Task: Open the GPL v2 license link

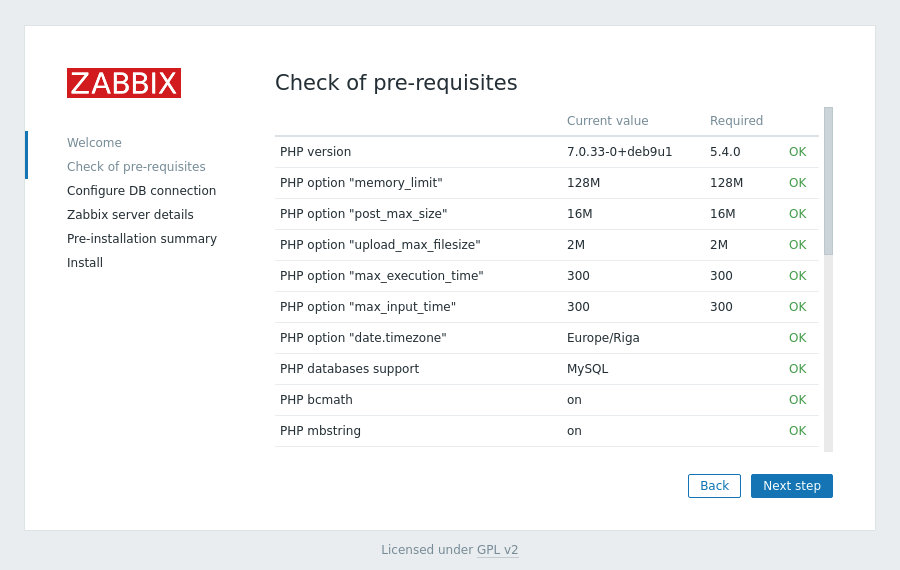Action: [x=498, y=549]
